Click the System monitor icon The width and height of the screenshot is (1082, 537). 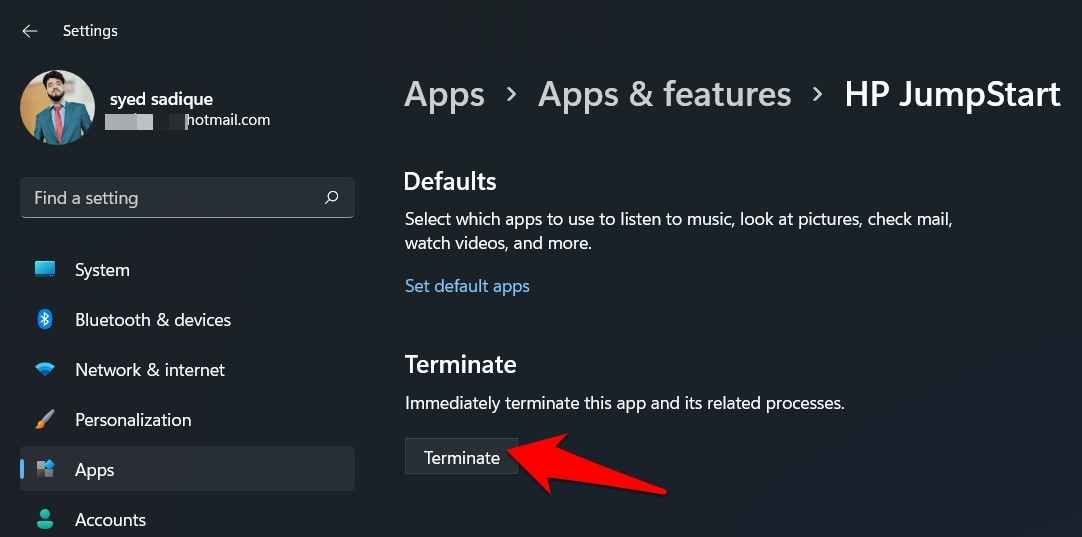coord(45,270)
